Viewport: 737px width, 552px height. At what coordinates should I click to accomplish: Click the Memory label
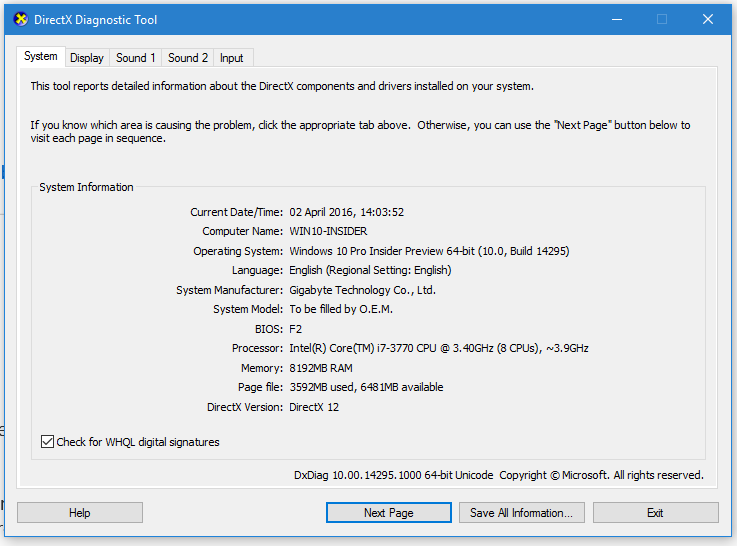pos(262,368)
